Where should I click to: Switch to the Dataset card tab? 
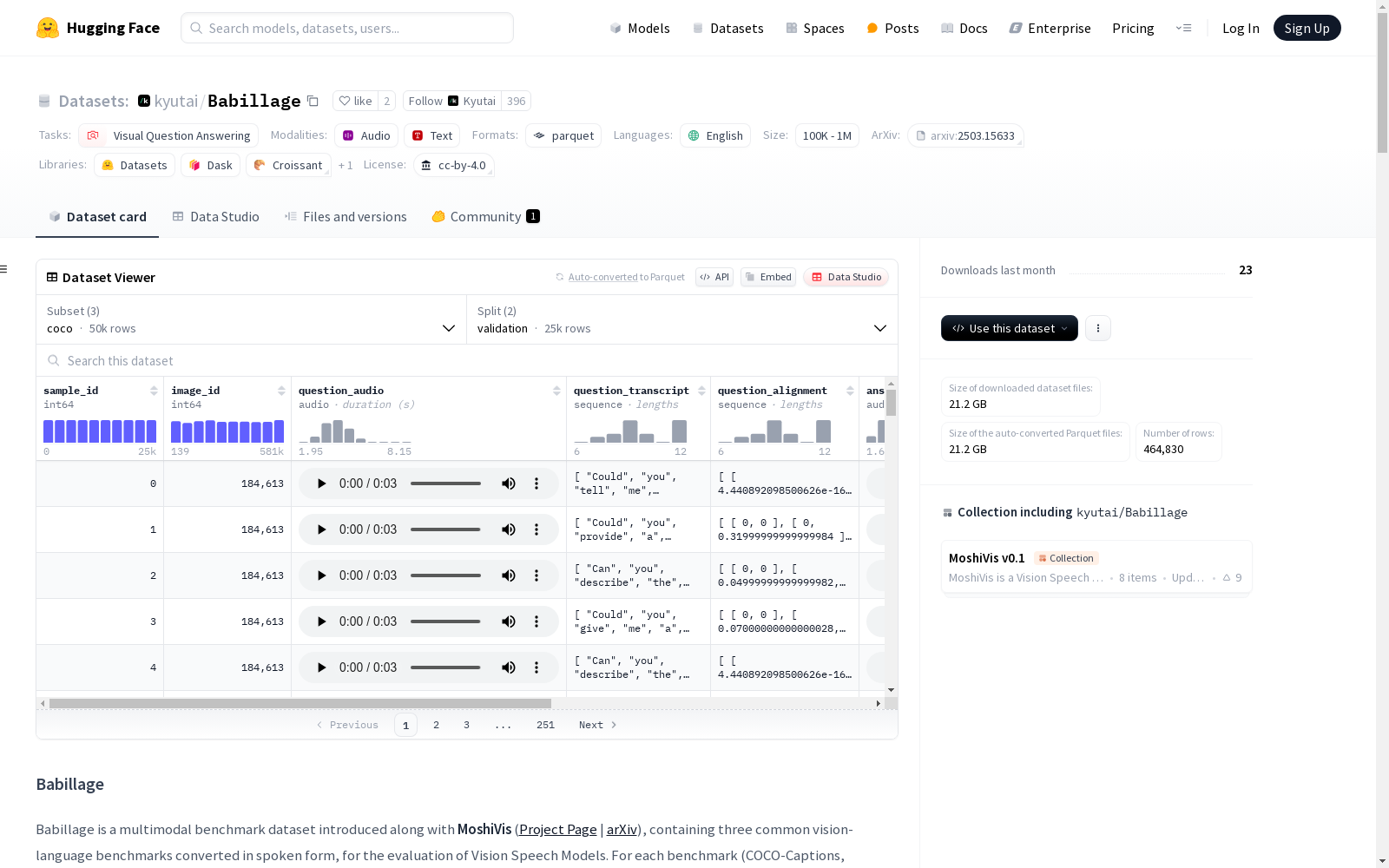[x=97, y=217]
